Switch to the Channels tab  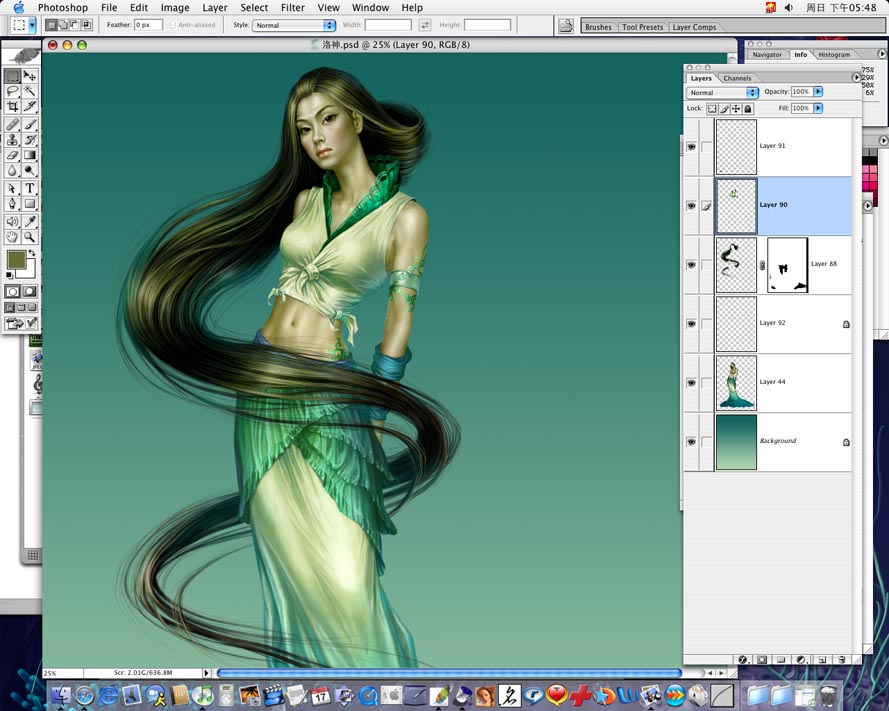point(737,78)
